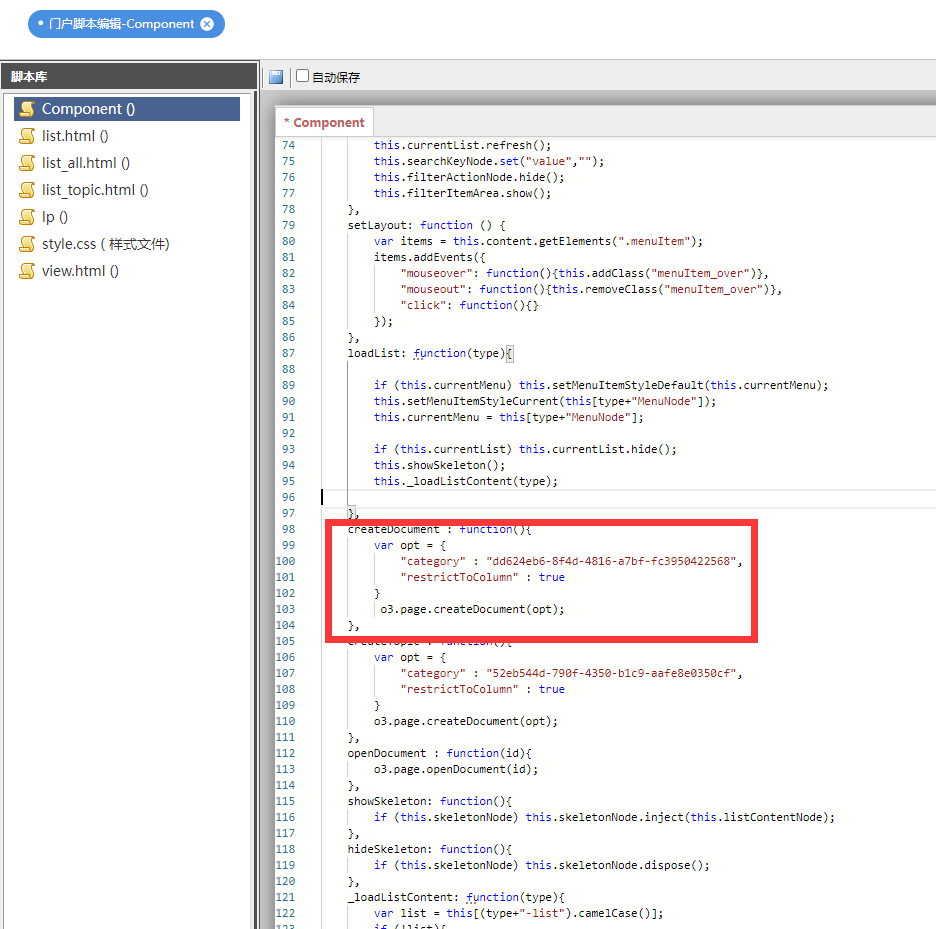
Task: Click the setLayout function declaration line
Action: pos(426,225)
